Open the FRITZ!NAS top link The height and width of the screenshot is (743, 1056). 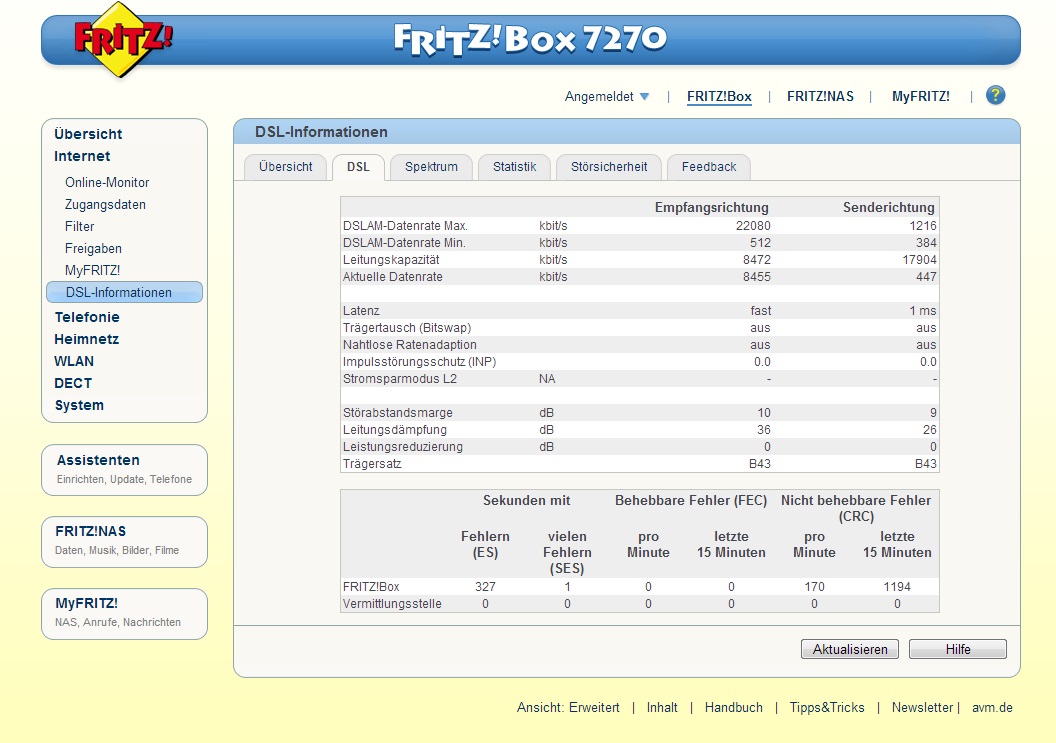[820, 96]
